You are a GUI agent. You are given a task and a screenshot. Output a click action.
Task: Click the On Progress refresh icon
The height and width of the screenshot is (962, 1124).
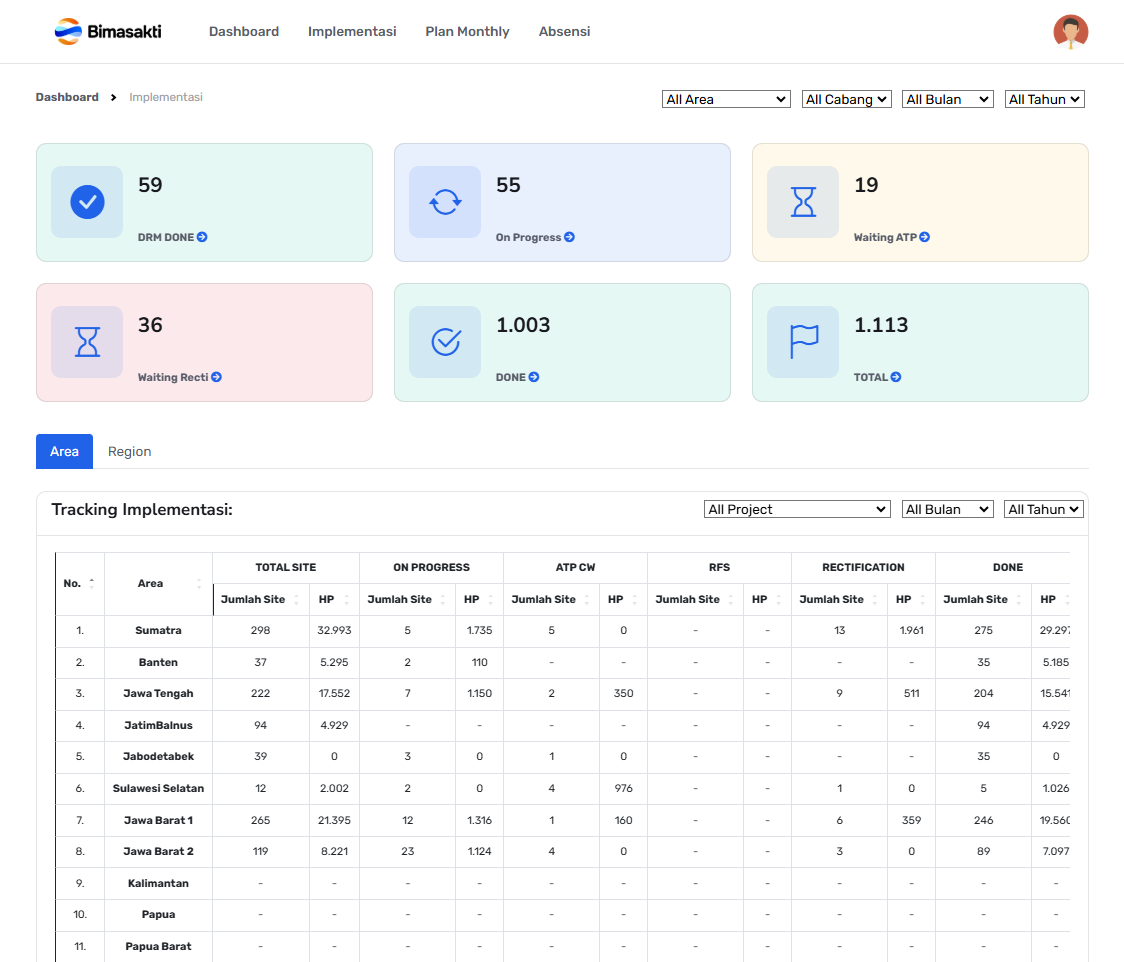445,202
